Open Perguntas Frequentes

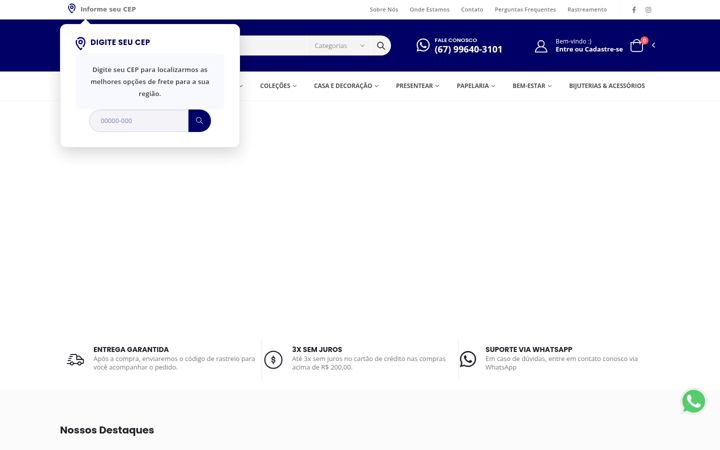click(x=525, y=10)
